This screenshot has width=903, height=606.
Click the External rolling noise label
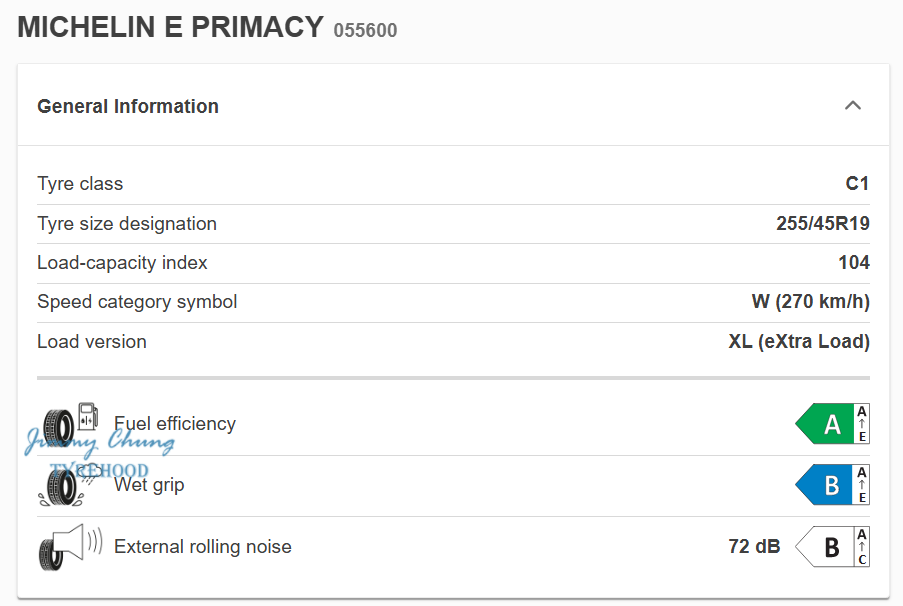[x=203, y=547]
